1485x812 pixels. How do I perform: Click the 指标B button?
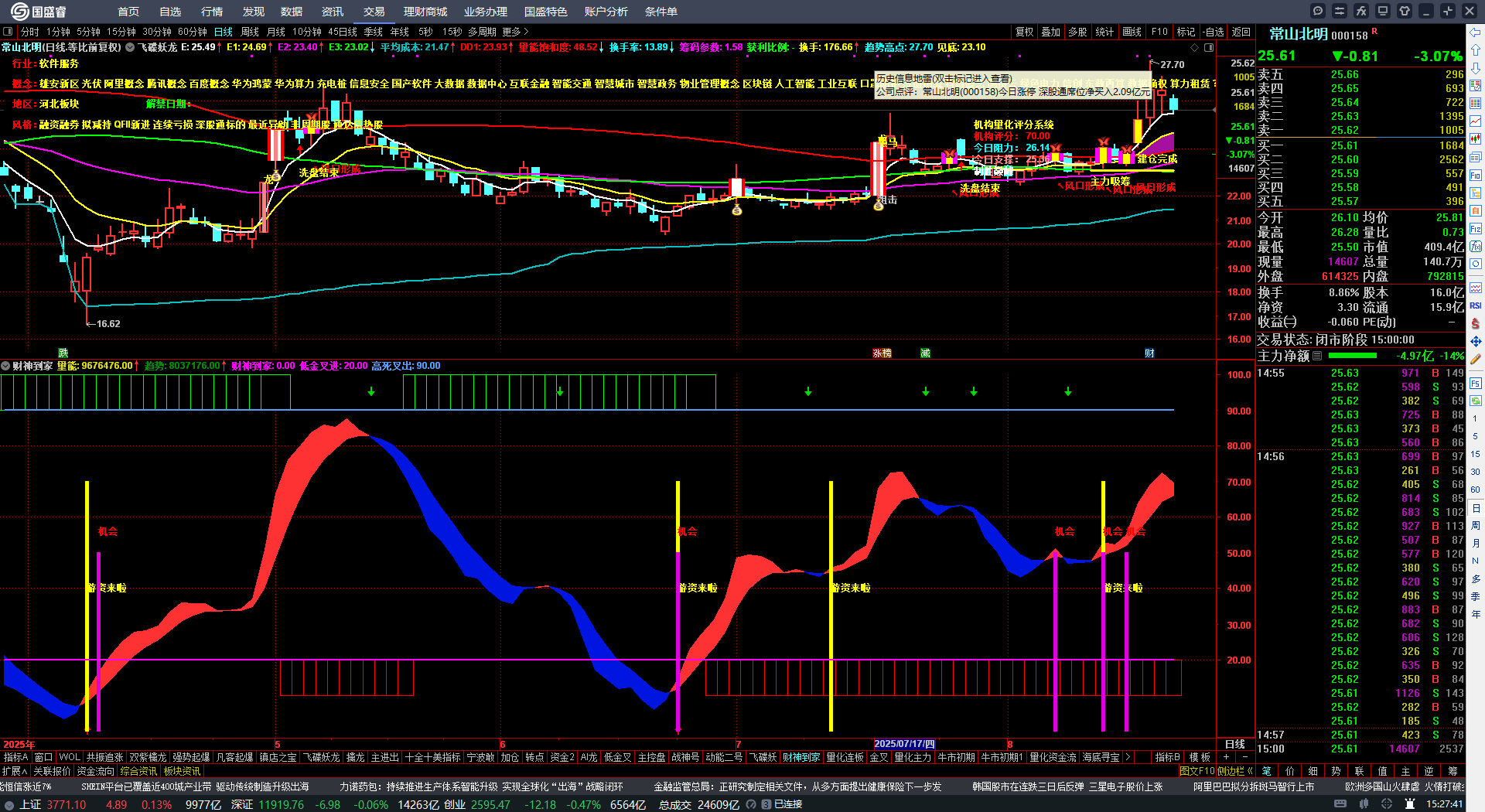1167,757
